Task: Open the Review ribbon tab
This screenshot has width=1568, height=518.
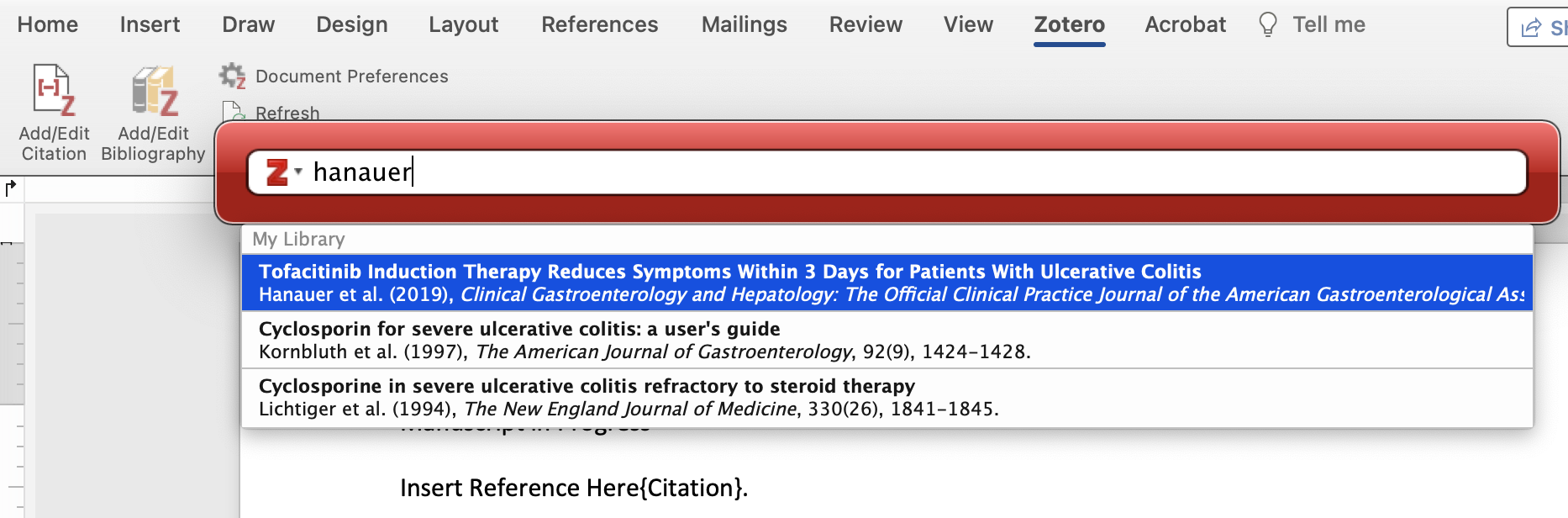Action: tap(866, 25)
